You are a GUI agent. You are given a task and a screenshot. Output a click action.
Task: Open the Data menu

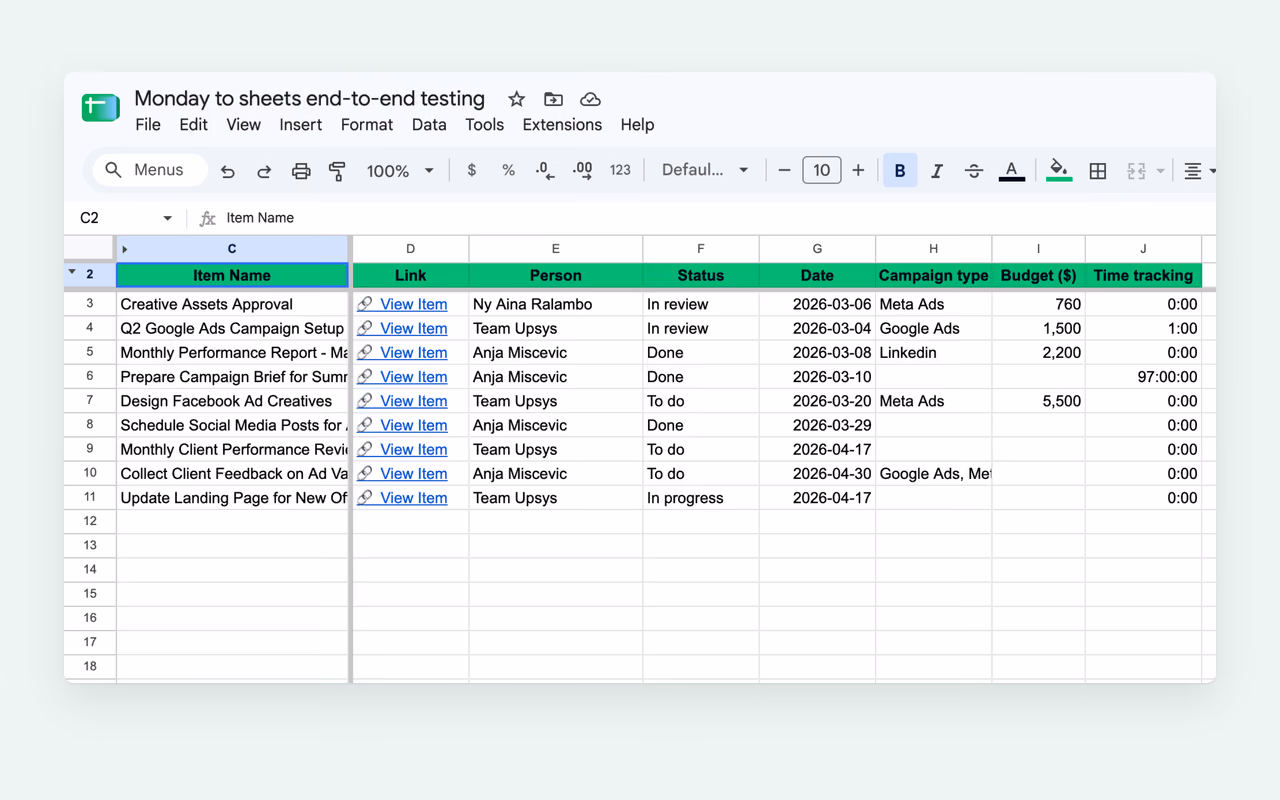(429, 125)
